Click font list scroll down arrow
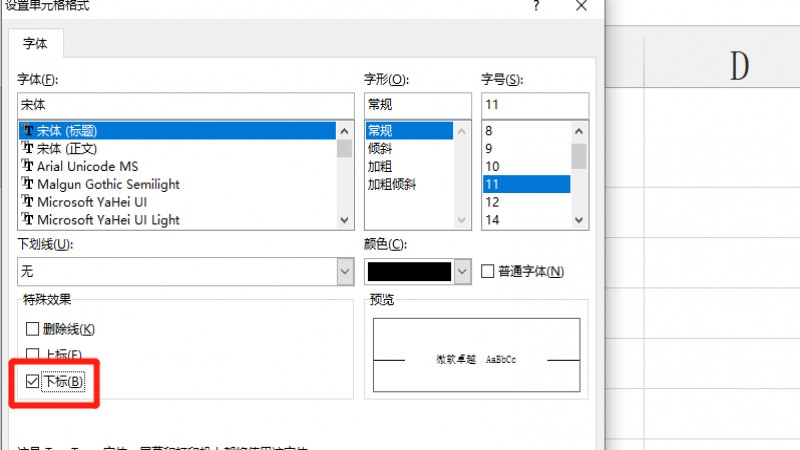Image resolution: width=800 pixels, height=450 pixels. coord(344,220)
